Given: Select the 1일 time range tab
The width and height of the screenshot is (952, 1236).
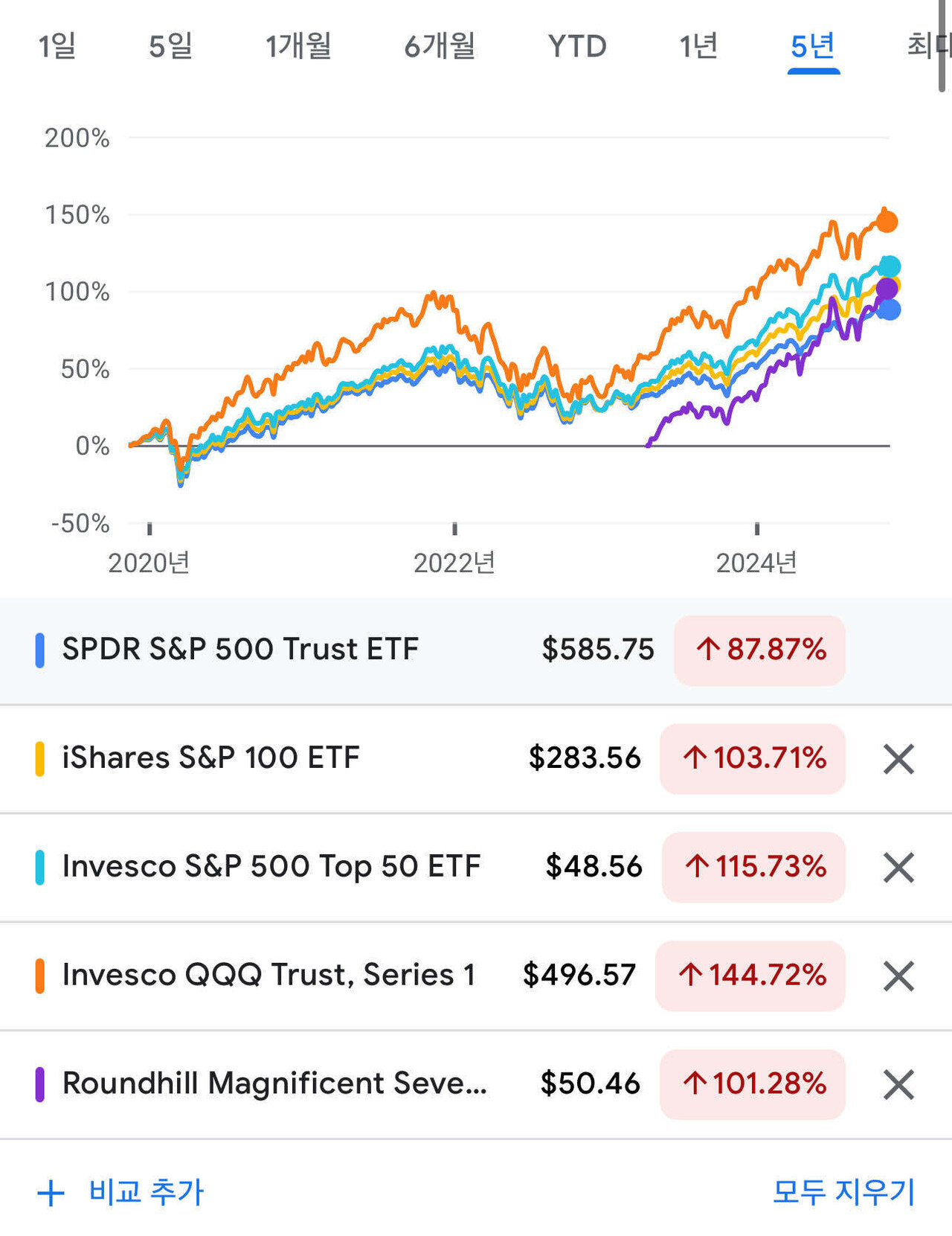Looking at the screenshot, I should [x=57, y=46].
